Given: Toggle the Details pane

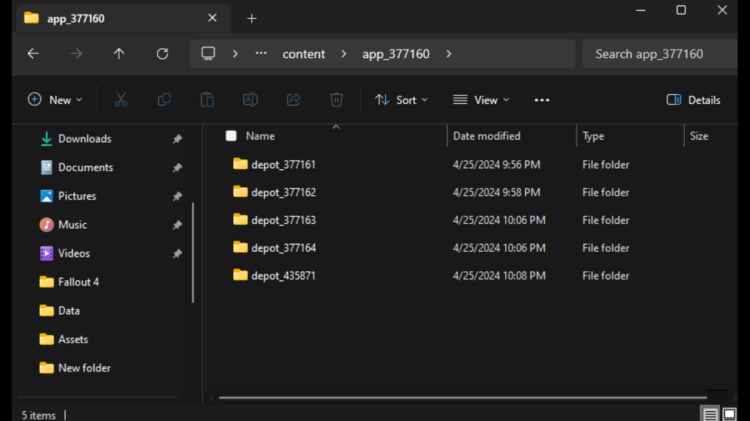Looking at the screenshot, I should click(693, 100).
